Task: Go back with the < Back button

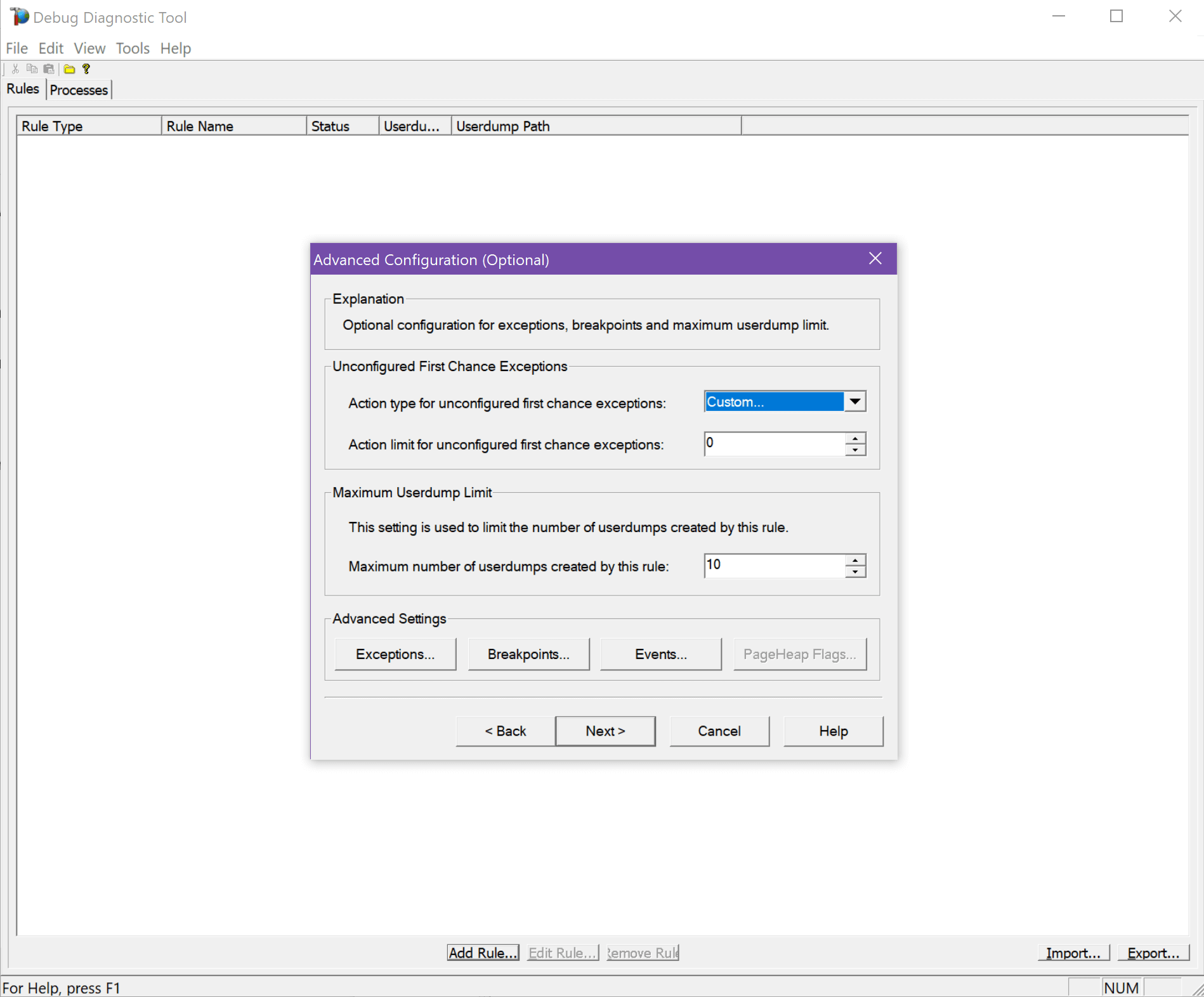Action: [x=506, y=731]
